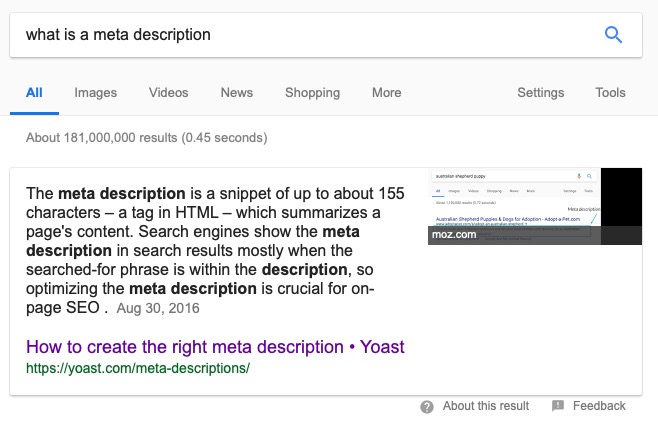
Task: Switch to the Shopping tab
Action: pyautogui.click(x=312, y=93)
